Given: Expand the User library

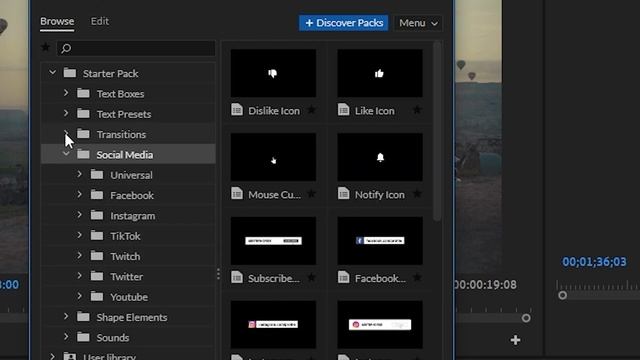Looking at the screenshot, I should (53, 356).
